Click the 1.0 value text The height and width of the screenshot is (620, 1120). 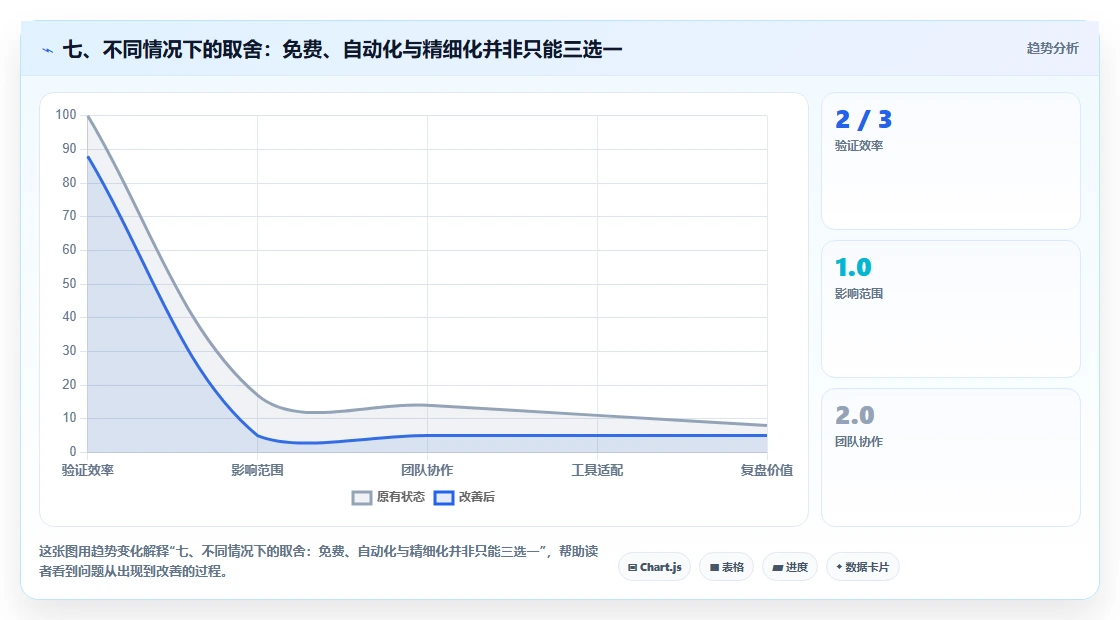(x=854, y=267)
